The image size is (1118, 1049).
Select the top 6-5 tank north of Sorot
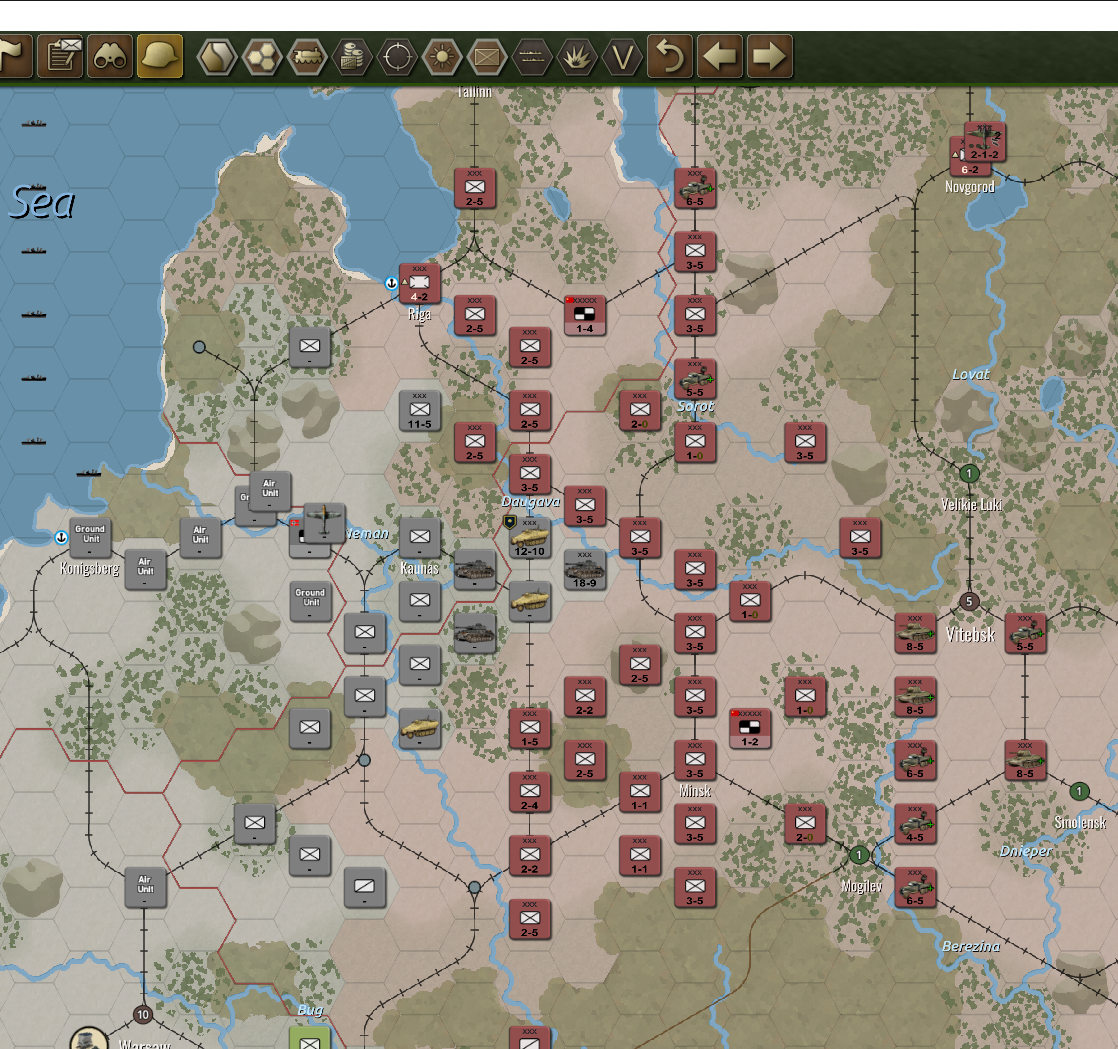point(694,188)
